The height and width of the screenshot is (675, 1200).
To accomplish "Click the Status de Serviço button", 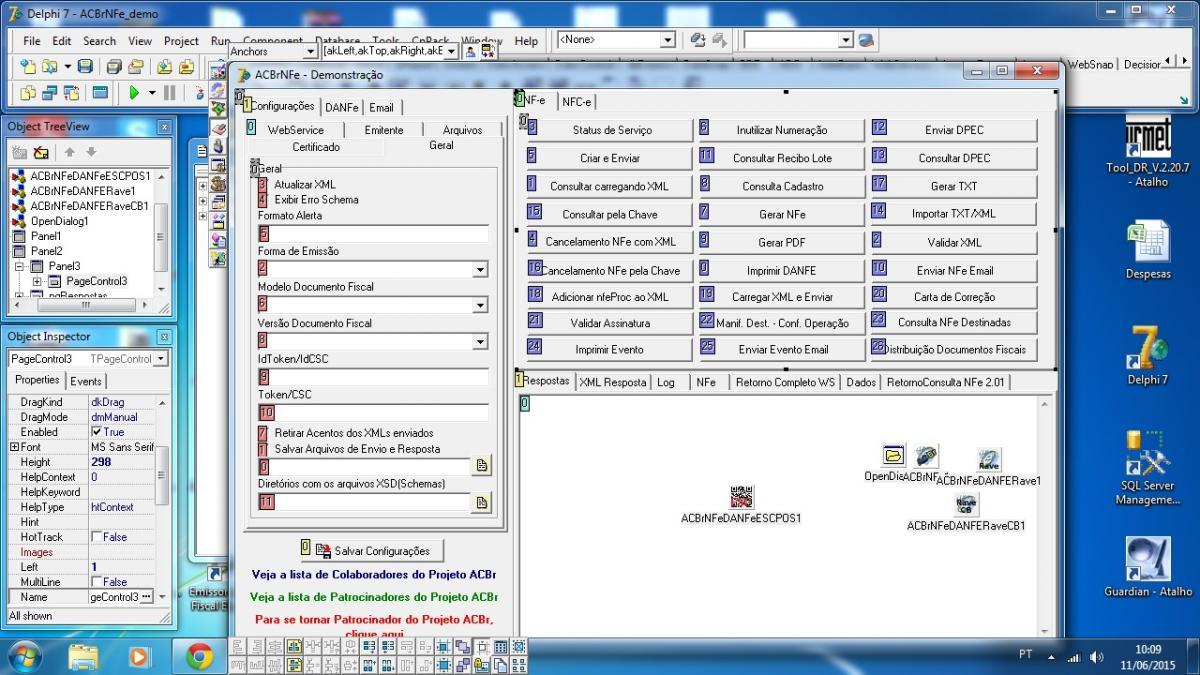I will tap(609, 130).
